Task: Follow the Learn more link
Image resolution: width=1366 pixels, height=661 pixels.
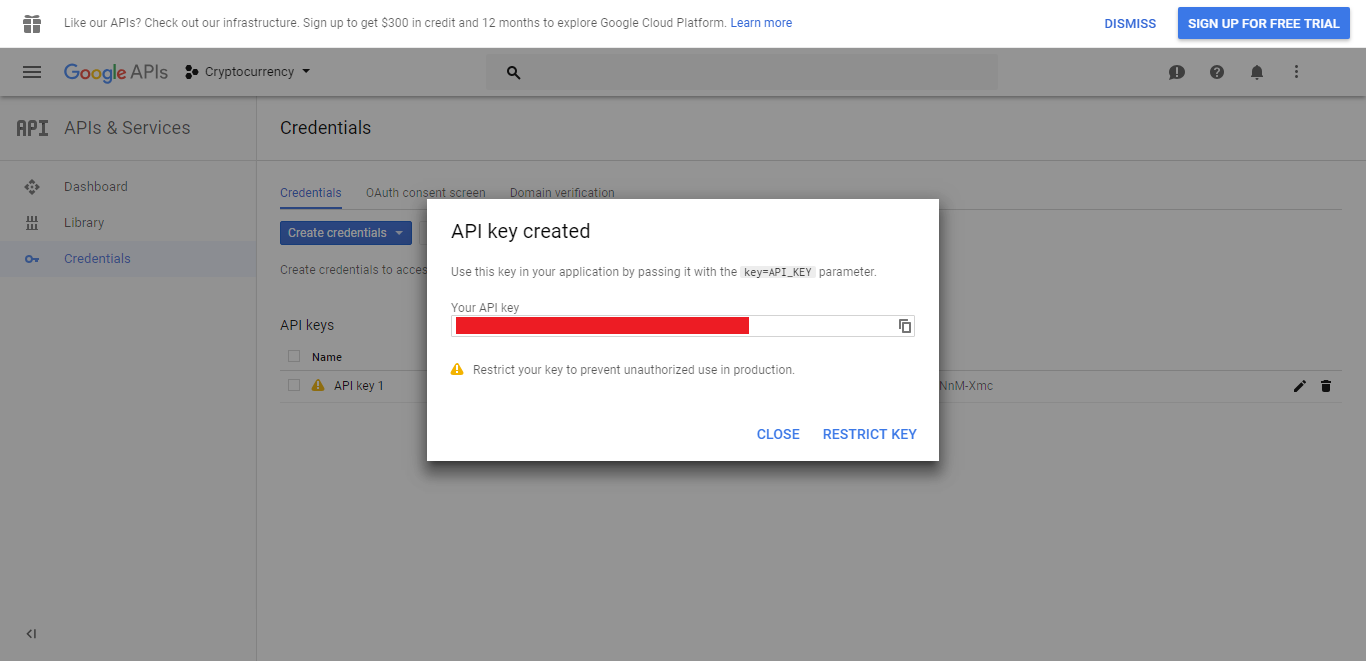Action: (761, 22)
